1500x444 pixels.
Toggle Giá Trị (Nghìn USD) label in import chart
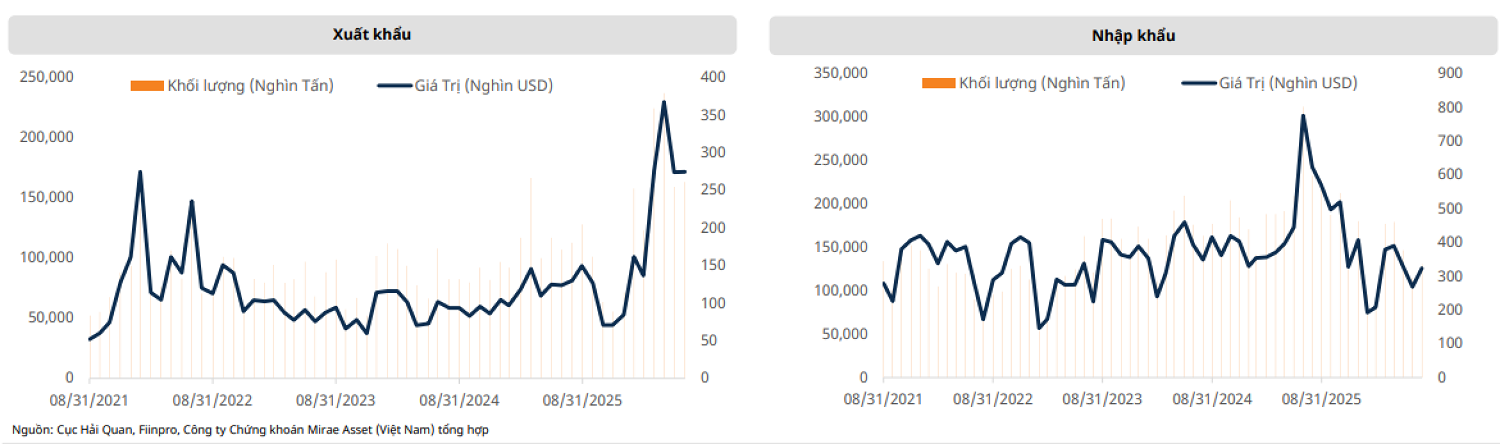tap(1288, 83)
